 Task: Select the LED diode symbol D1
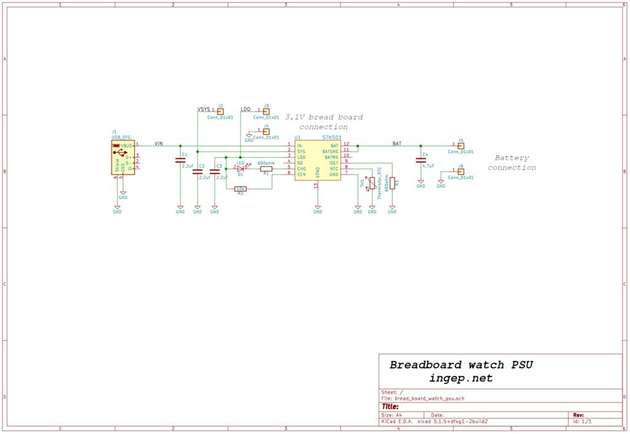click(241, 169)
